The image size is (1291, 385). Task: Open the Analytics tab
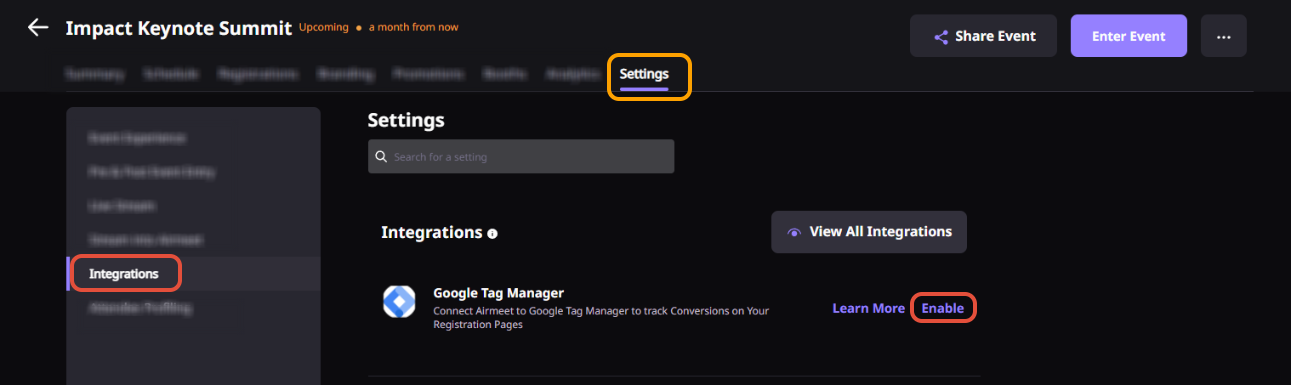[x=572, y=74]
